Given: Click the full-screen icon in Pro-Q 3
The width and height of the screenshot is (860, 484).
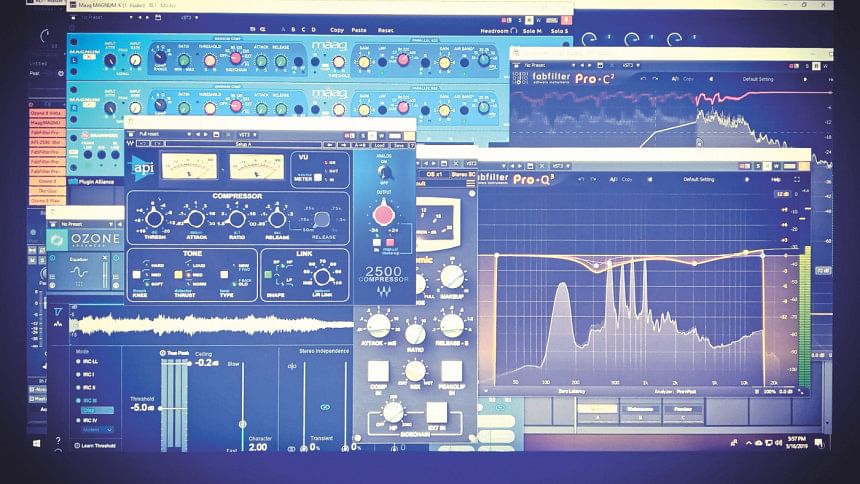Looking at the screenshot, I should 797,179.
